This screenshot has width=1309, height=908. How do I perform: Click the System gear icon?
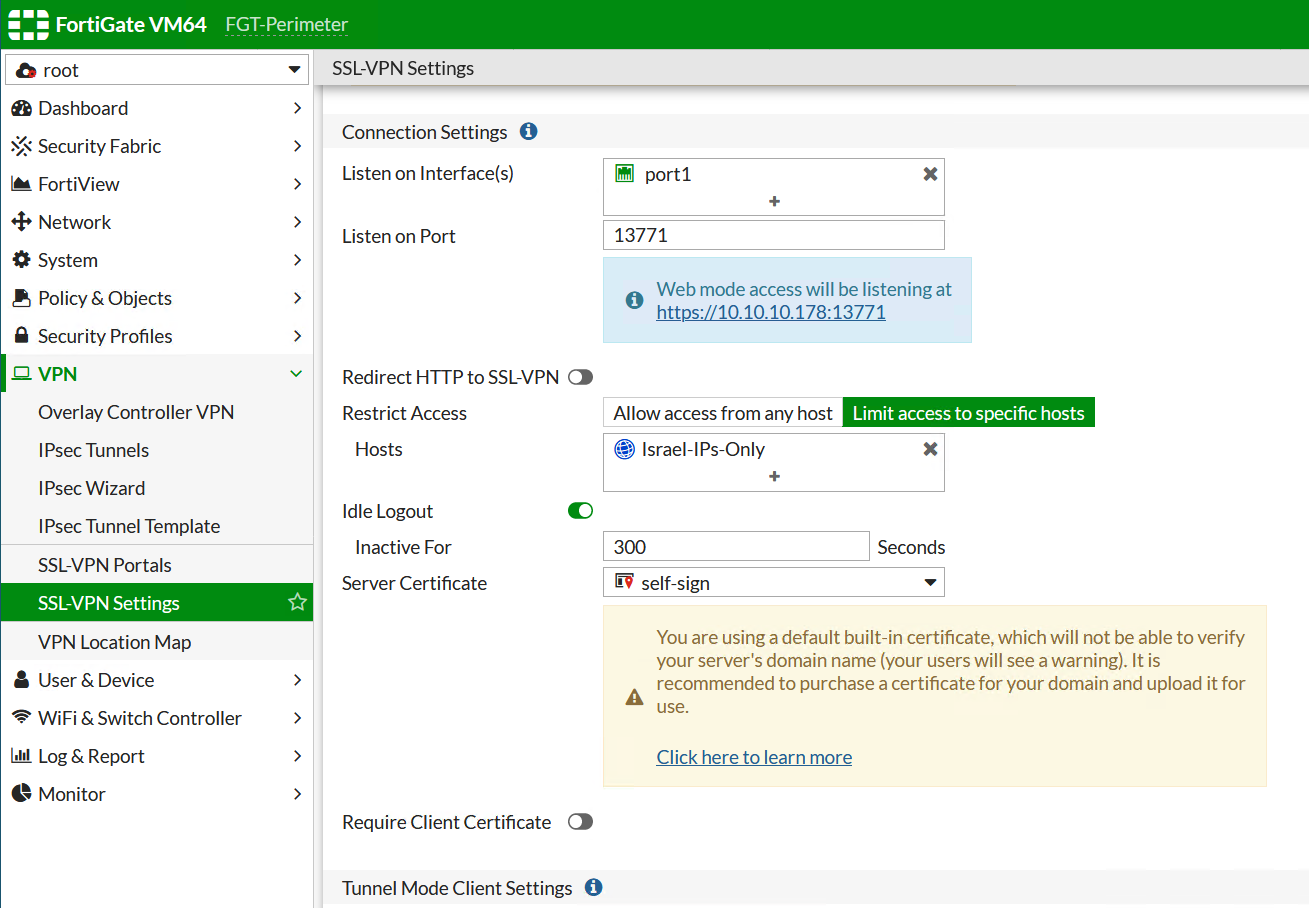click(21, 260)
